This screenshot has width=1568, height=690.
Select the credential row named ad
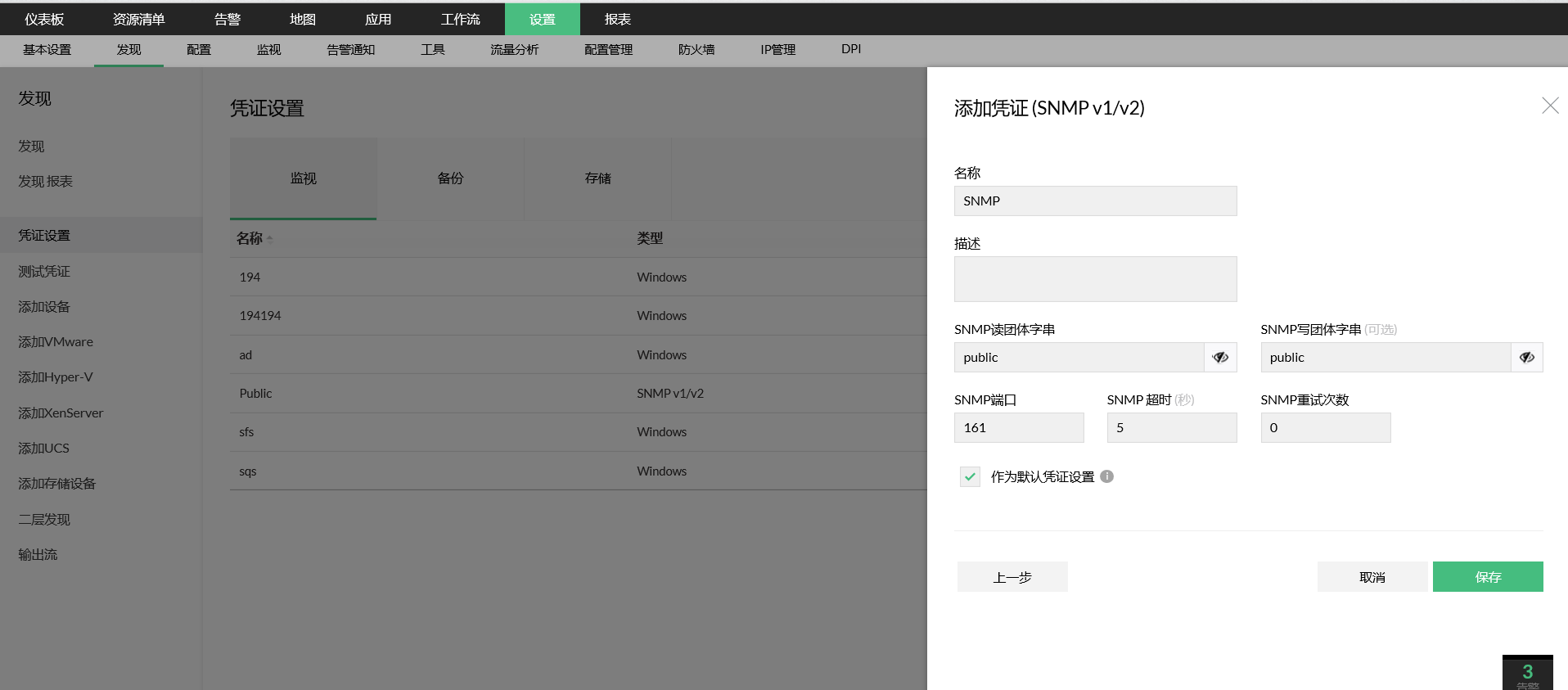pyautogui.click(x=578, y=355)
